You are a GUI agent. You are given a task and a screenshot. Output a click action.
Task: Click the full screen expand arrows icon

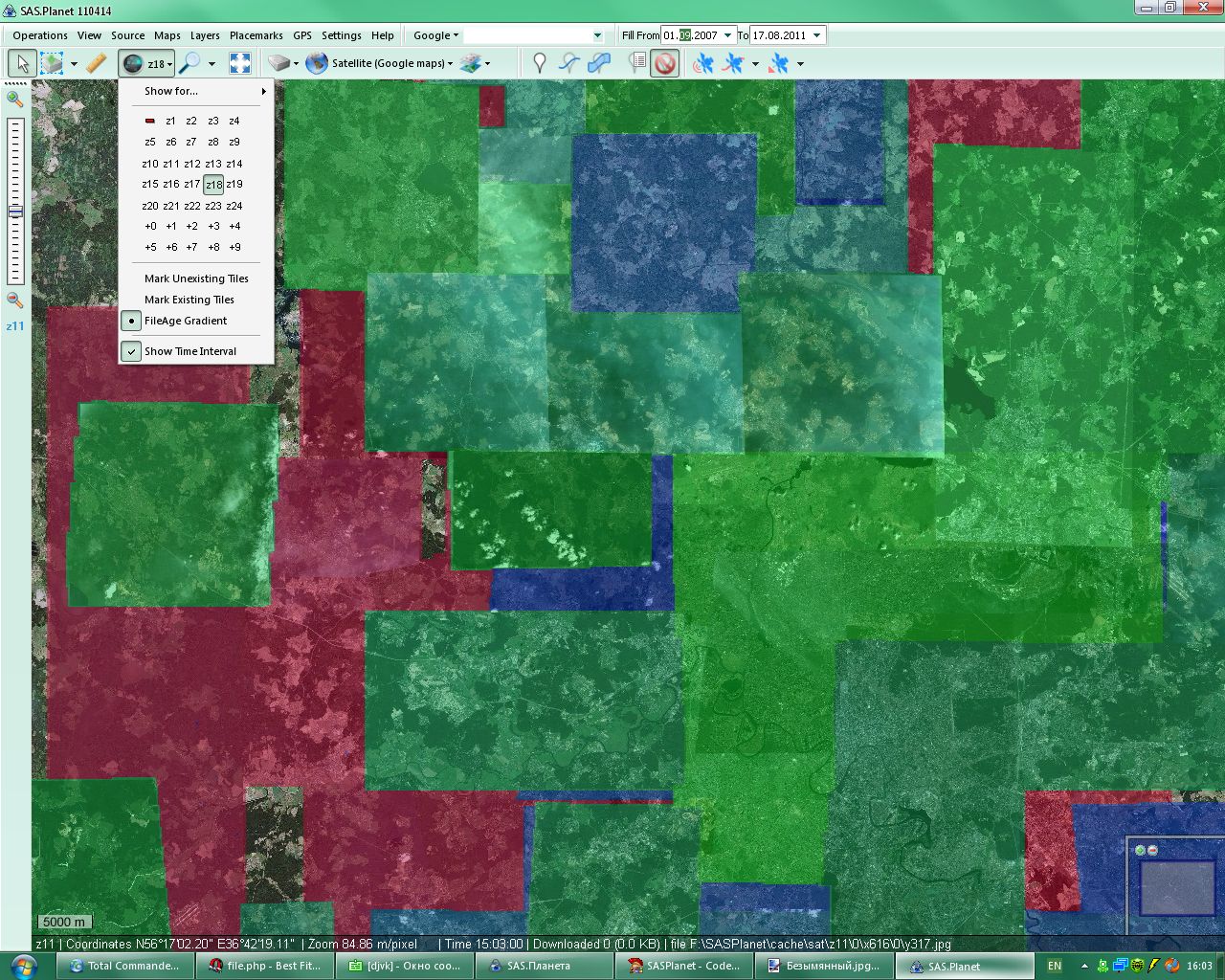[240, 63]
